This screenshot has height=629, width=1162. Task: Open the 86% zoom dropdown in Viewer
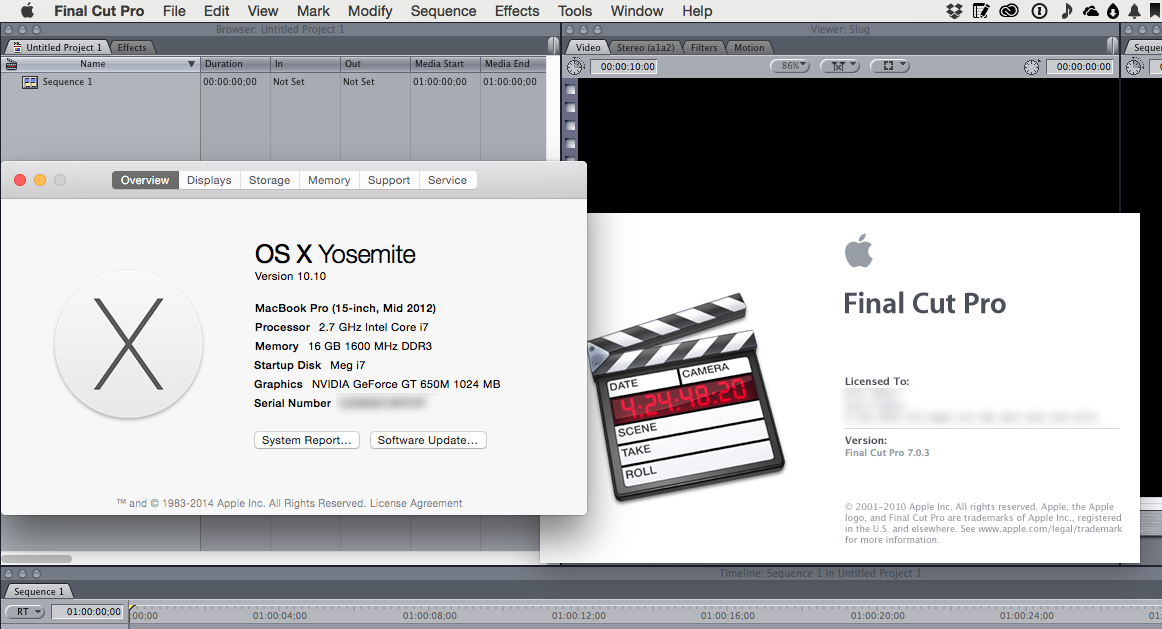(791, 66)
